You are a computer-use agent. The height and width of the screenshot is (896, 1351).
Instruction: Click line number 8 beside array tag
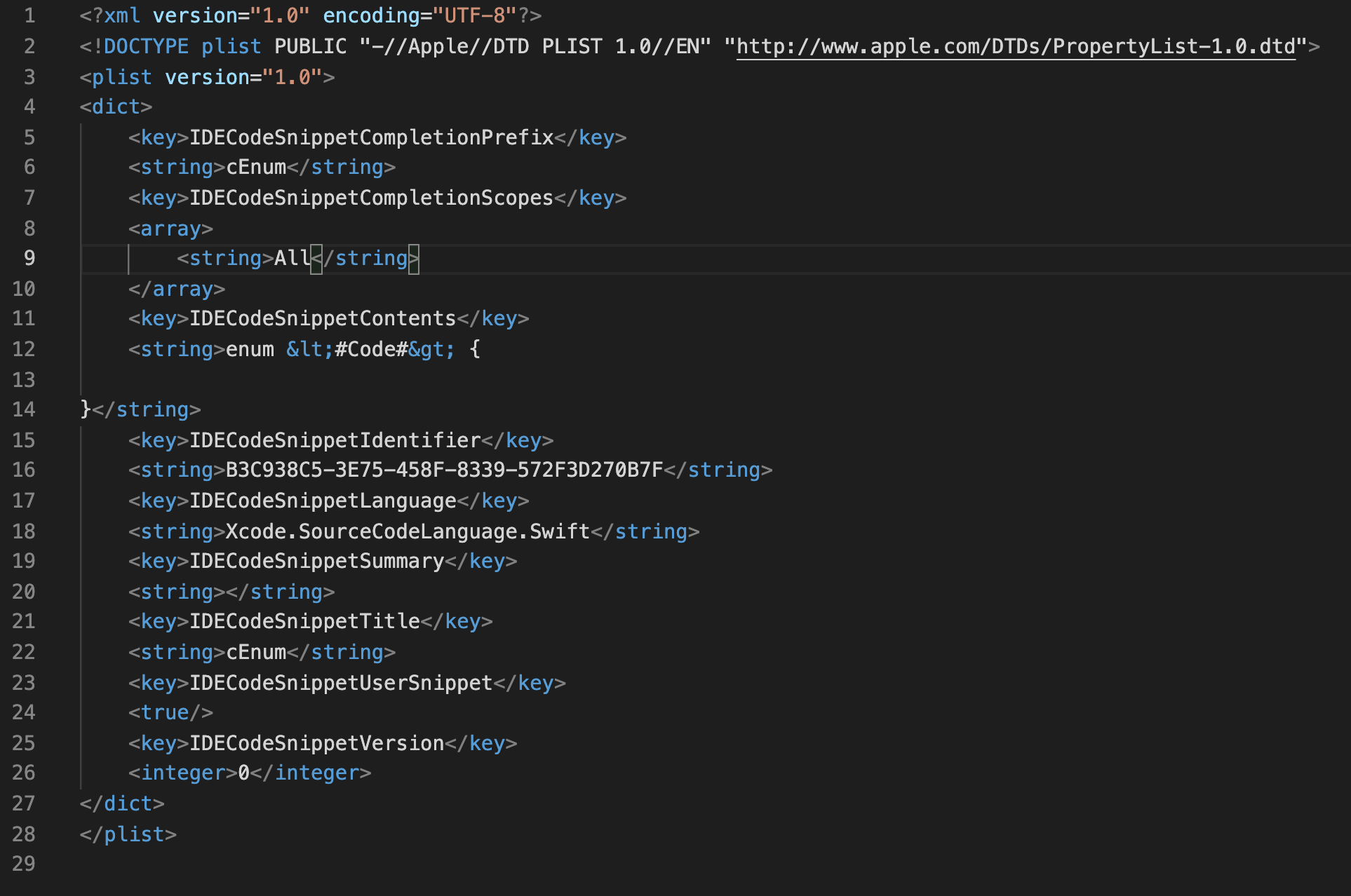(29, 229)
